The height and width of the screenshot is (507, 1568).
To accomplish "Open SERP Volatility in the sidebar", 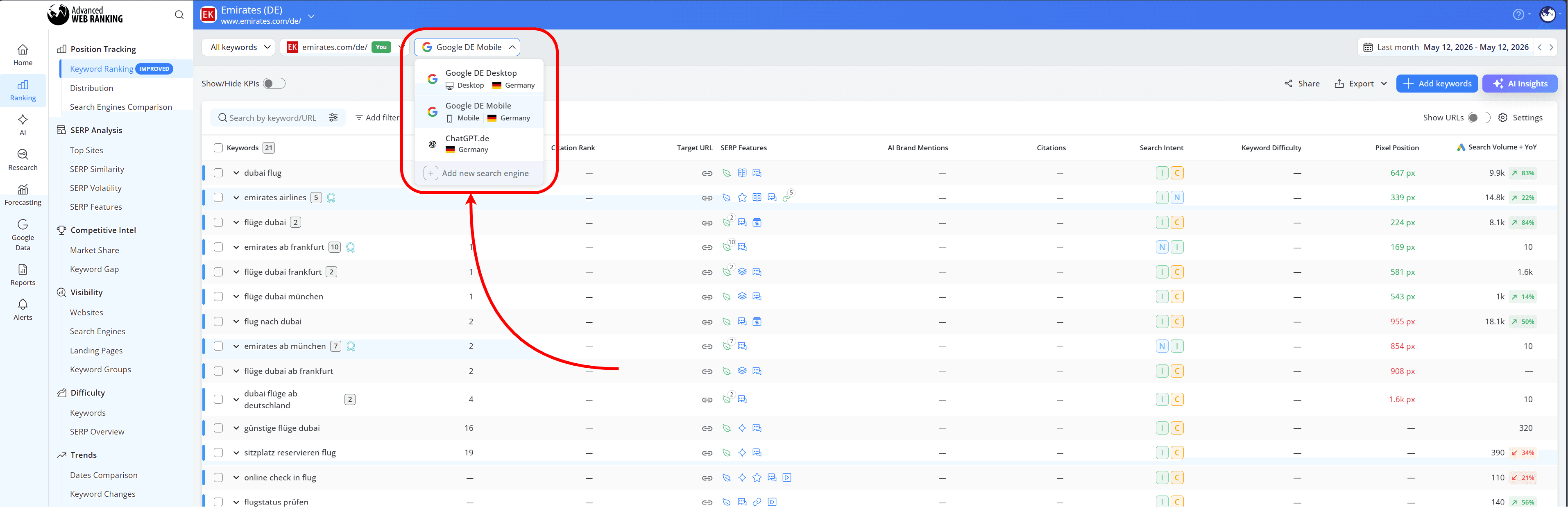I will (x=95, y=188).
